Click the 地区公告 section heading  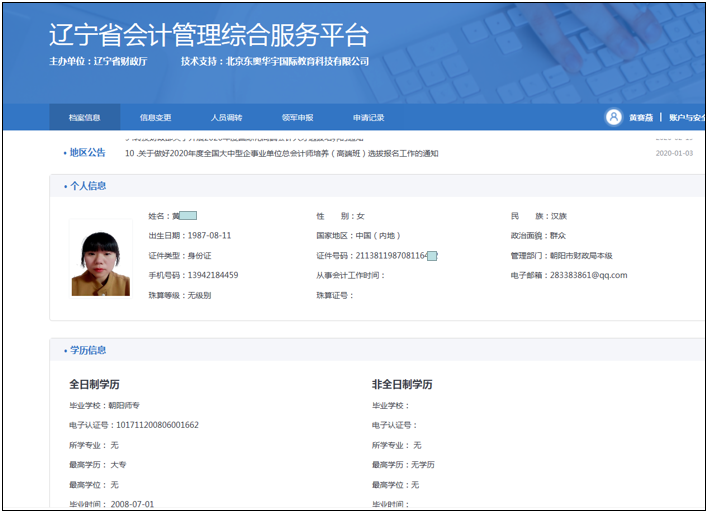[87, 153]
